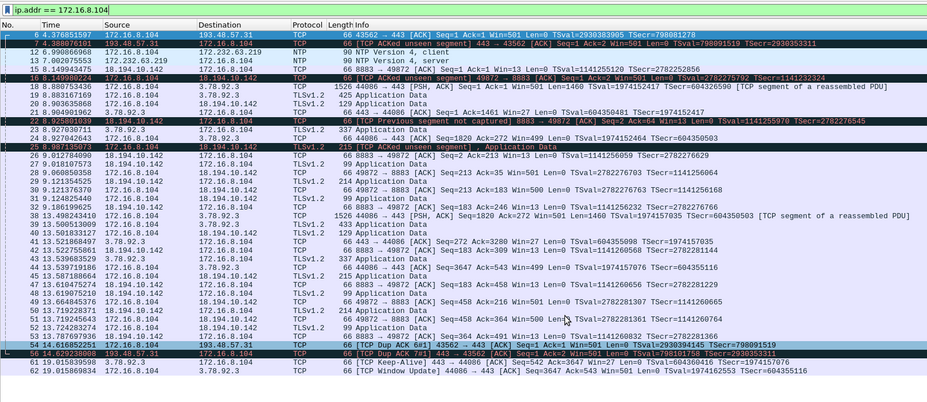The image size is (927, 402).
Task: Sort by the Time column header
Action: pos(51,24)
